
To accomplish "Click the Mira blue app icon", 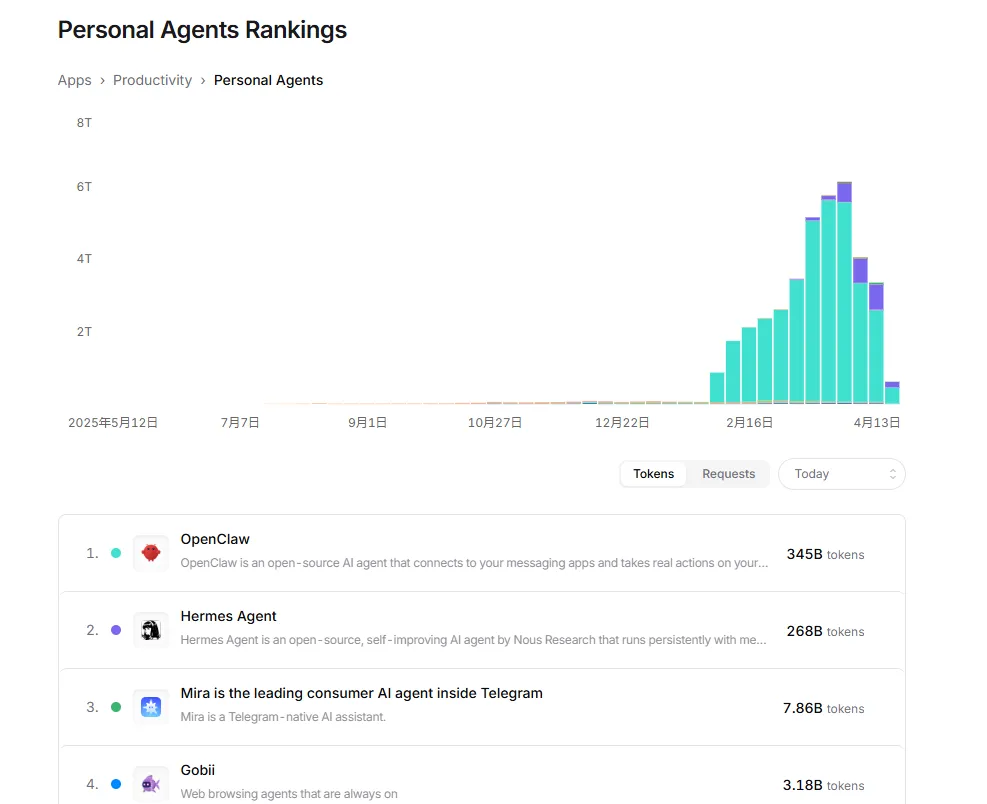I will pyautogui.click(x=151, y=707).
